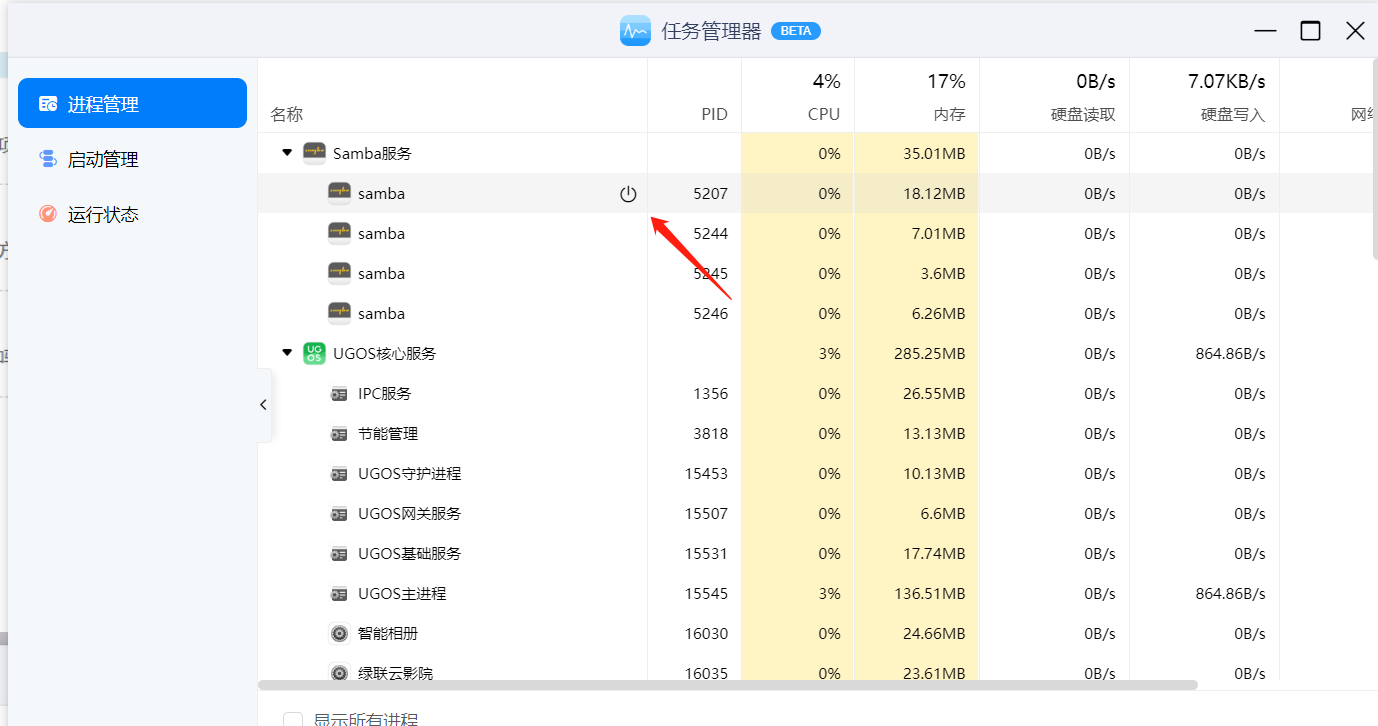Click the PID value 5245
The width and height of the screenshot is (1378, 726).
pos(711,274)
